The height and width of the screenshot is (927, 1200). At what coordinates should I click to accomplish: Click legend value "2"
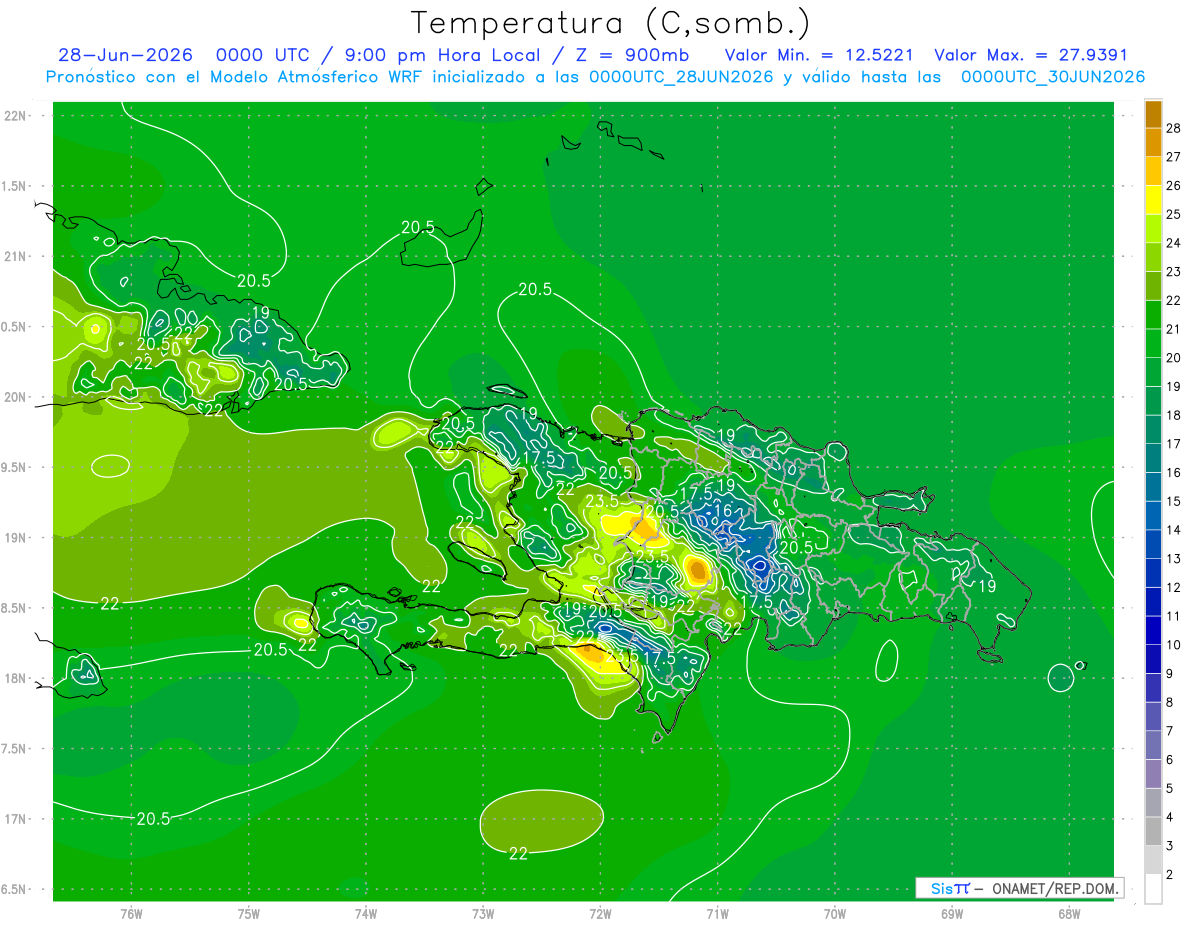(1170, 875)
